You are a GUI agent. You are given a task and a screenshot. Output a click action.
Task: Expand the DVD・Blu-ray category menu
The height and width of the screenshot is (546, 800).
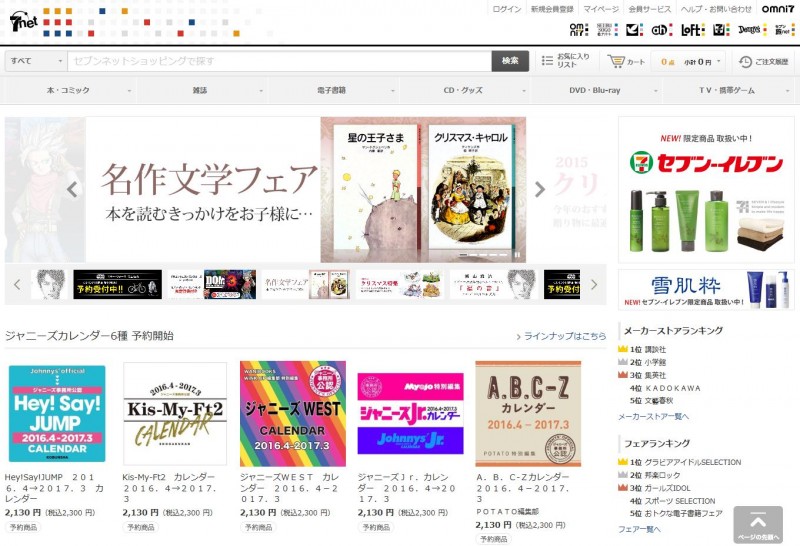(x=597, y=90)
